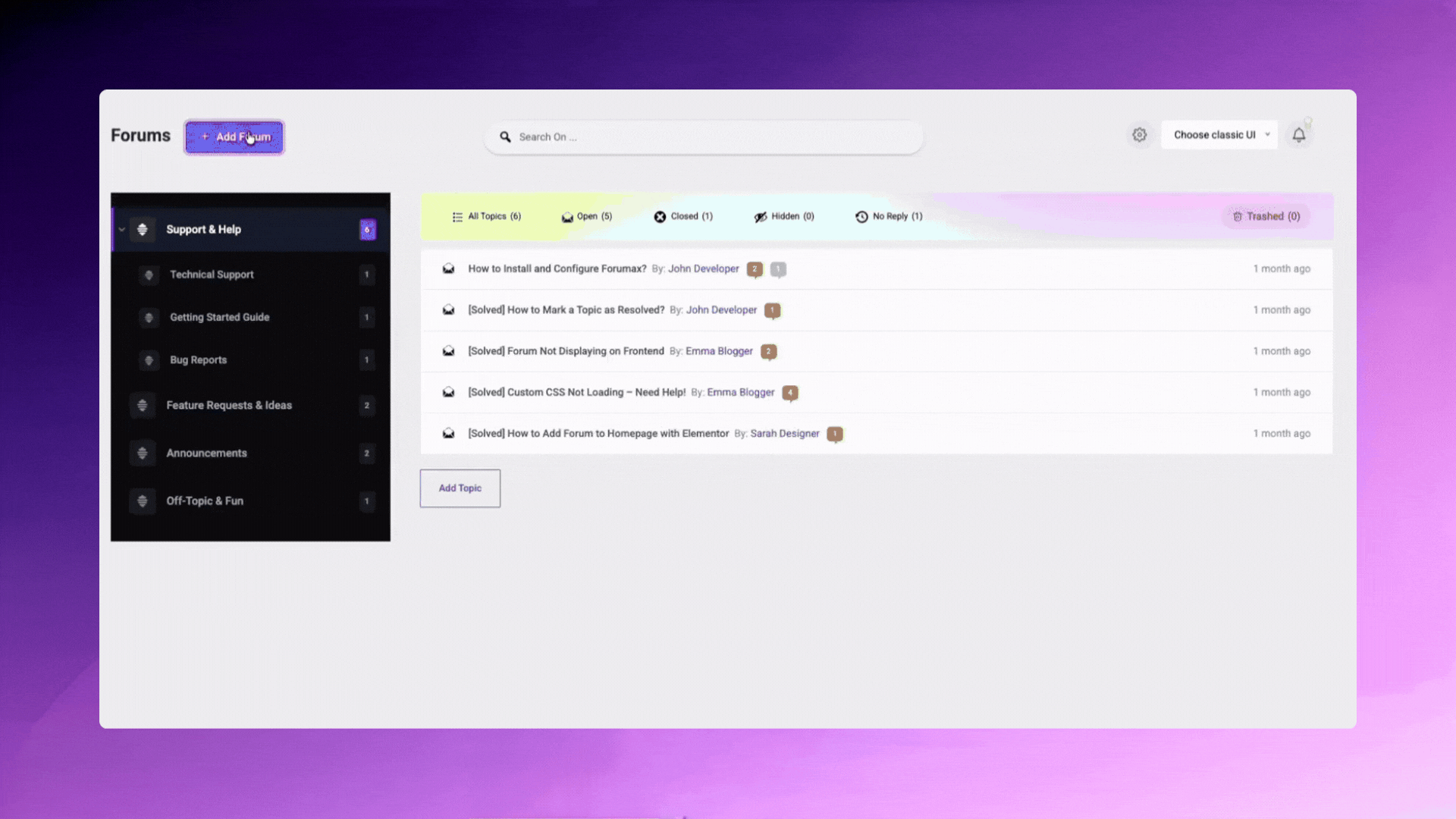The image size is (1456, 819).
Task: Switch to Closed (1) tab
Action: [x=683, y=217]
